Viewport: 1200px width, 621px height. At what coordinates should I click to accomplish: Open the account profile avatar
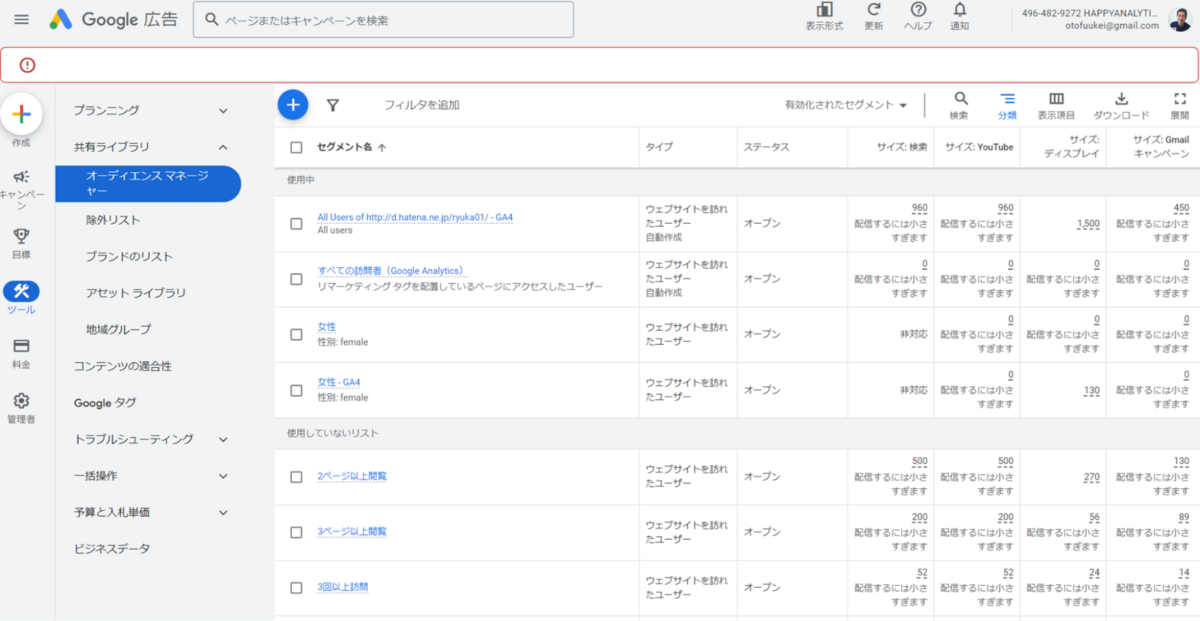[x=1180, y=19]
